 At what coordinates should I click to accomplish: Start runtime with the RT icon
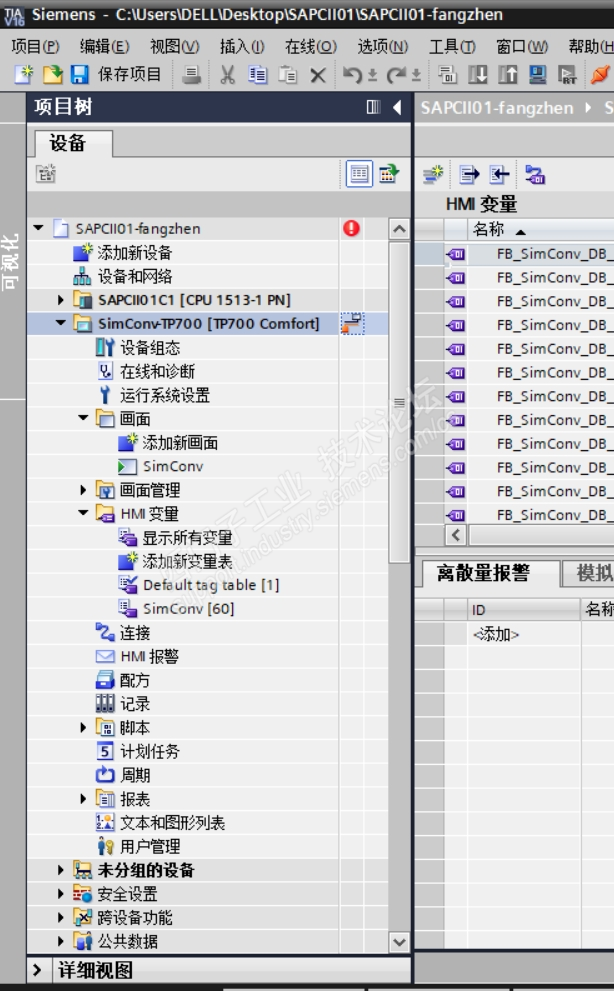tap(567, 75)
